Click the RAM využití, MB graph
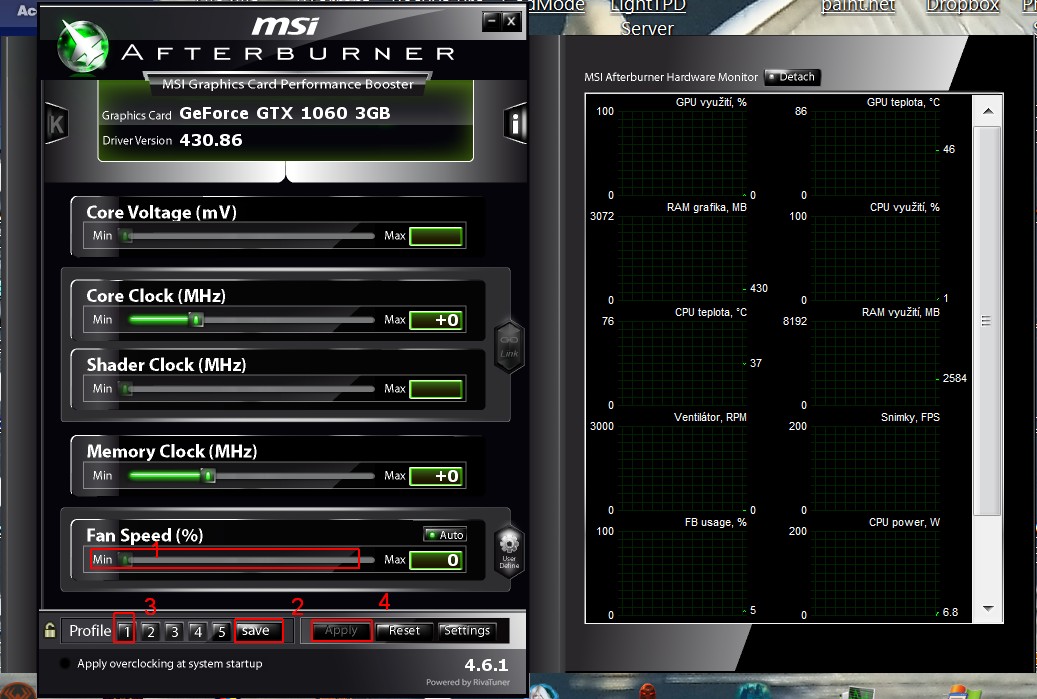Image resolution: width=1037 pixels, height=699 pixels. point(876,363)
